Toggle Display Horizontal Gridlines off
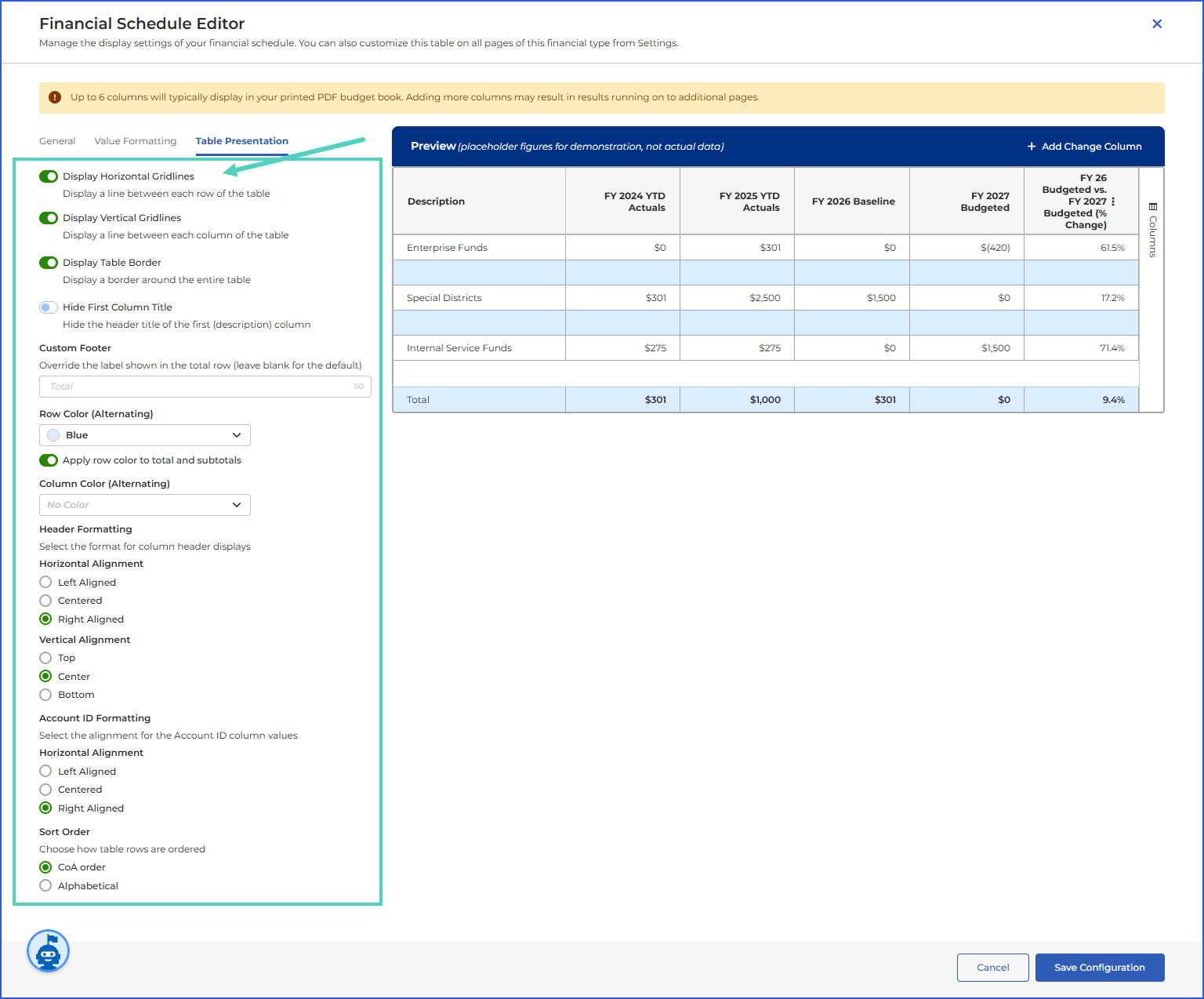This screenshot has width=1204, height=999. pos(49,176)
